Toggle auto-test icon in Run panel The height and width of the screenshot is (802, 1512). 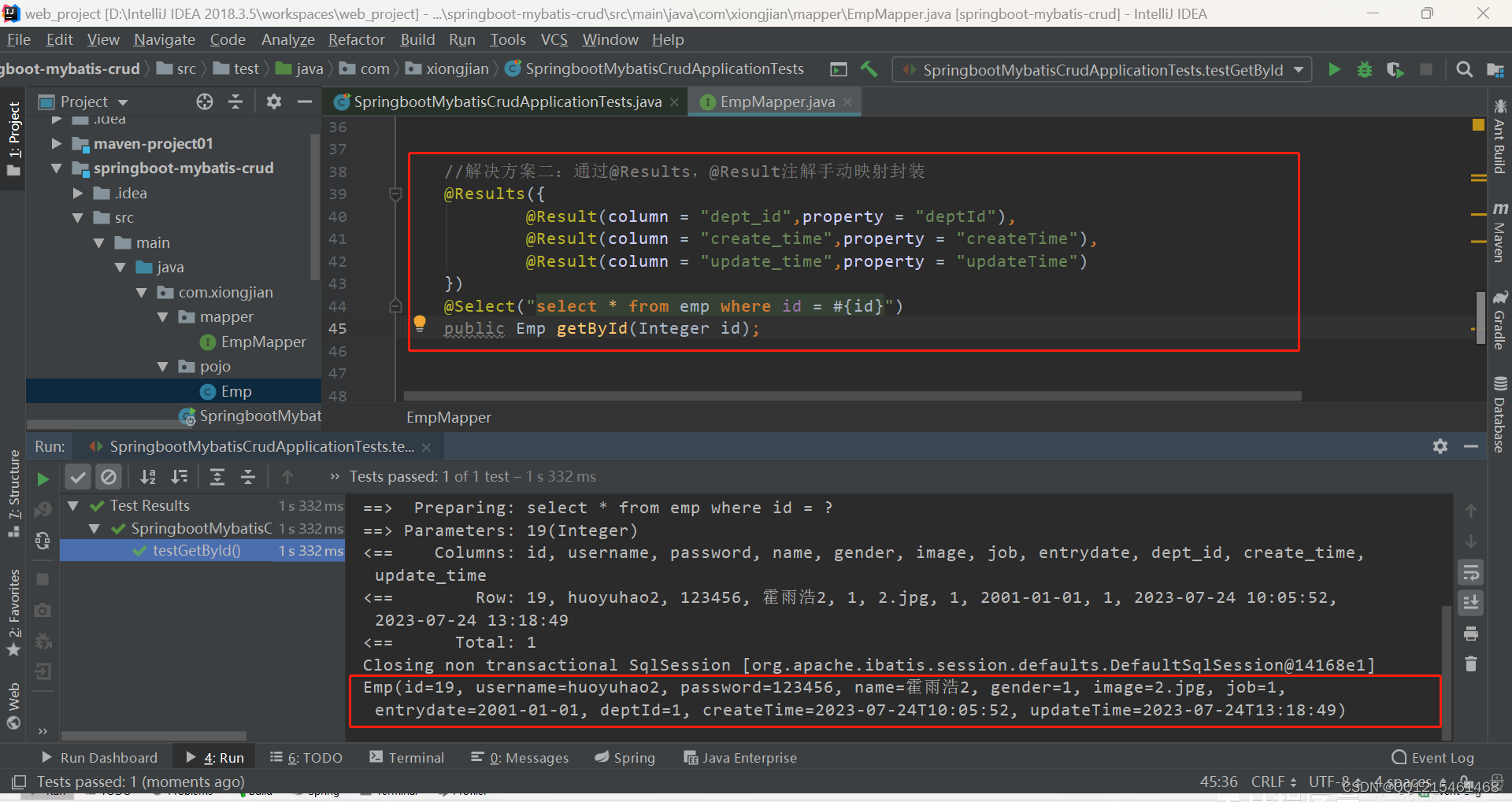click(x=43, y=541)
